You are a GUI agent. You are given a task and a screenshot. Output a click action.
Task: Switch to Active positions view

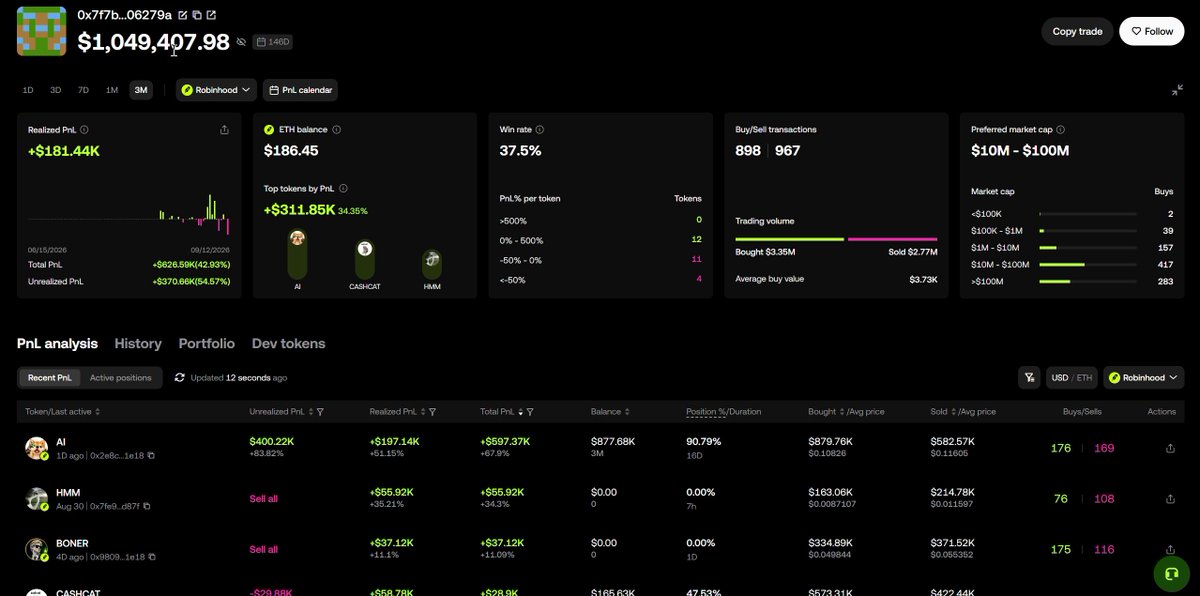point(121,378)
